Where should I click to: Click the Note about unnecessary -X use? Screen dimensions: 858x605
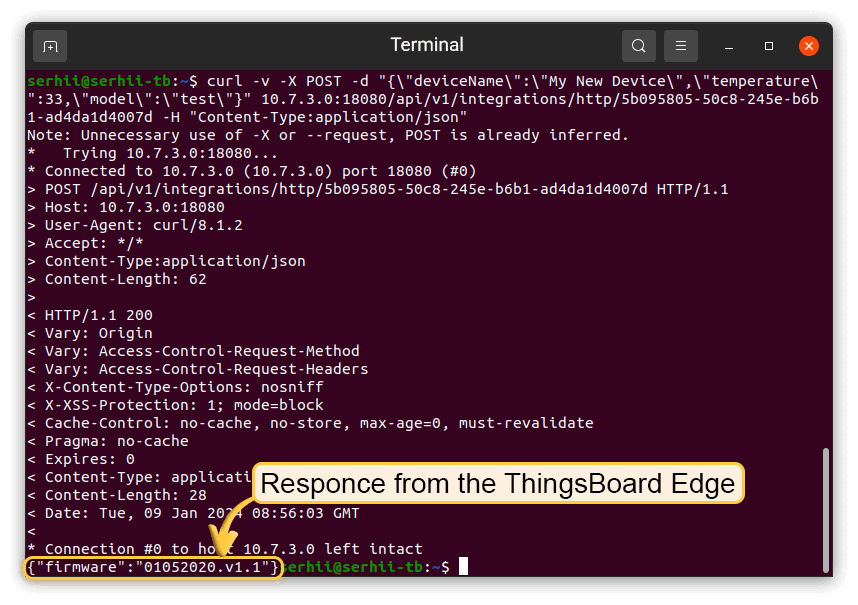pos(328,135)
